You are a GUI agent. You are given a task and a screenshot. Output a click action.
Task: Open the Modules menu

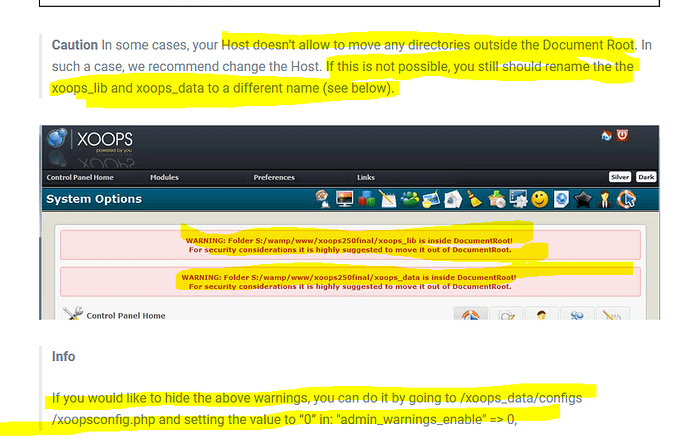point(164,177)
